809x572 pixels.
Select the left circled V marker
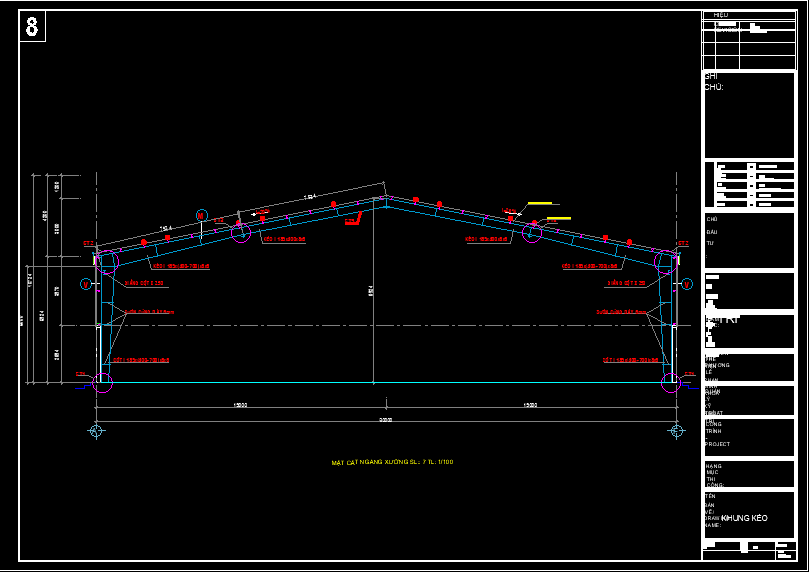click(x=86, y=284)
